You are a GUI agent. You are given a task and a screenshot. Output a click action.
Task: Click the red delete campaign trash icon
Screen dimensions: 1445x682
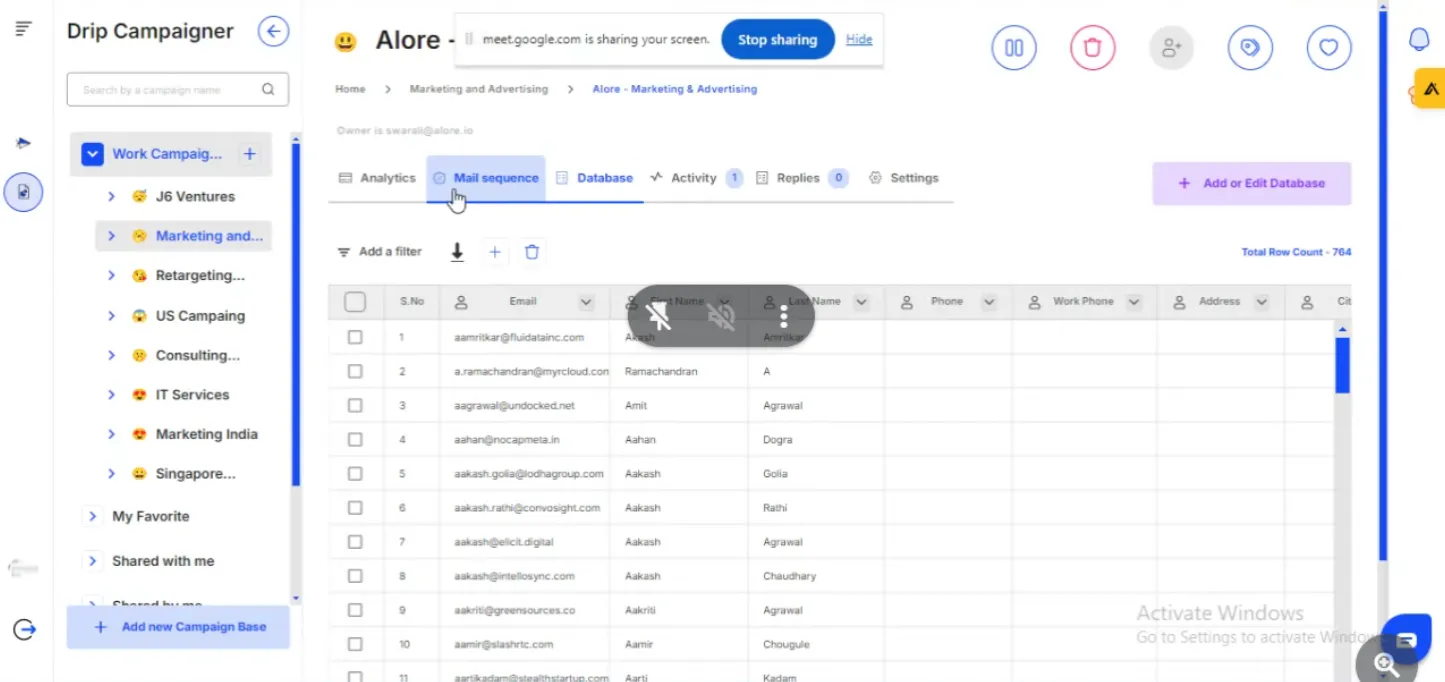point(1093,47)
